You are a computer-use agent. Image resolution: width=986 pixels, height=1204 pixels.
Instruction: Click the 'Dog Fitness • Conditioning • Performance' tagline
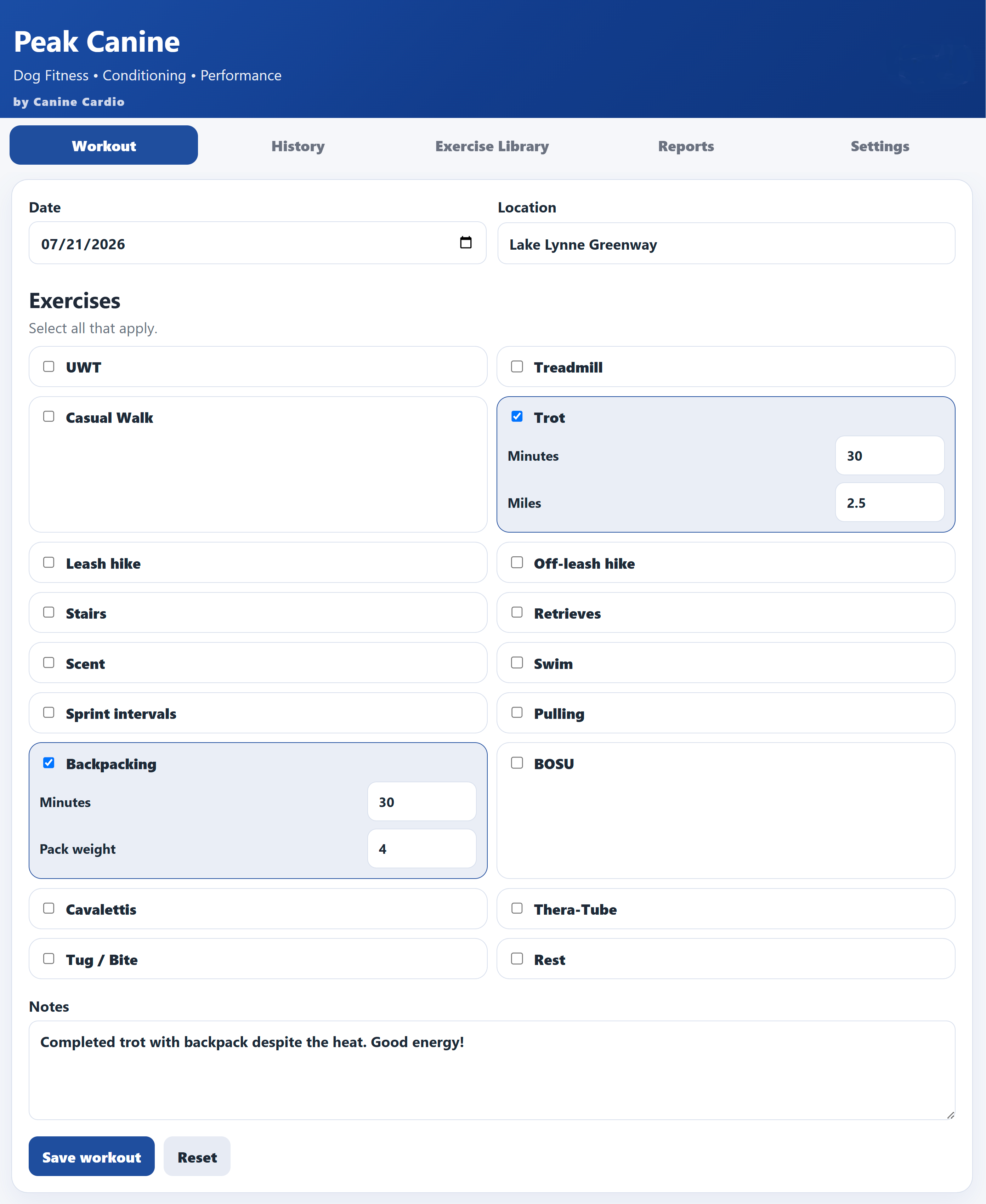148,75
